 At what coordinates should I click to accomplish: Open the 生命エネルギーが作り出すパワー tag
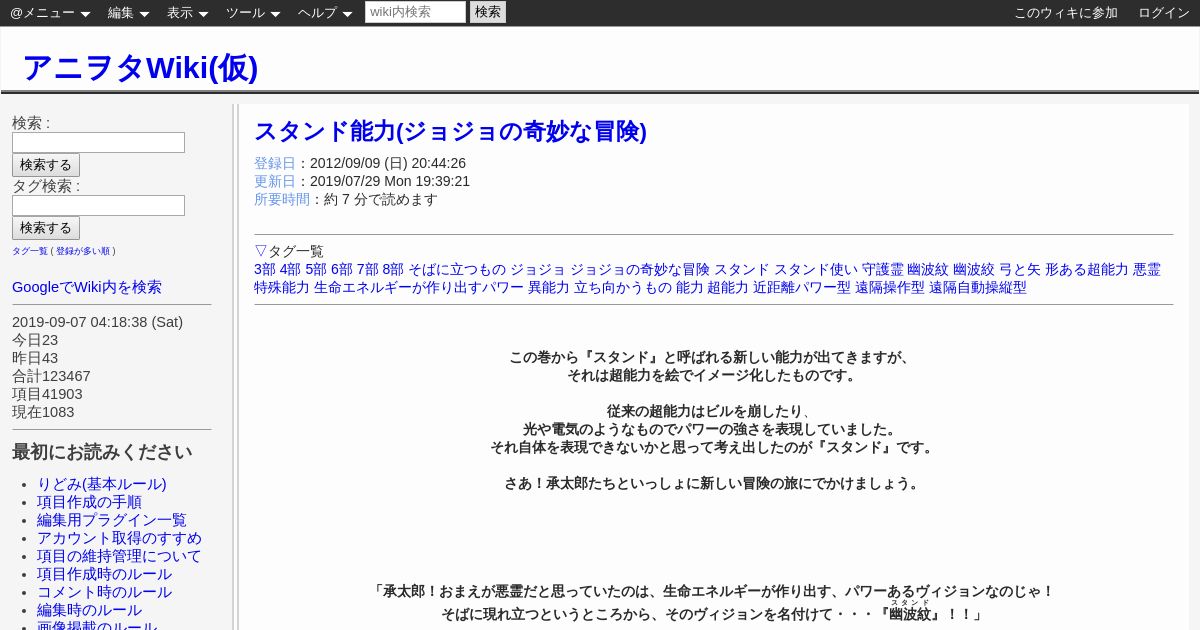[x=419, y=287]
